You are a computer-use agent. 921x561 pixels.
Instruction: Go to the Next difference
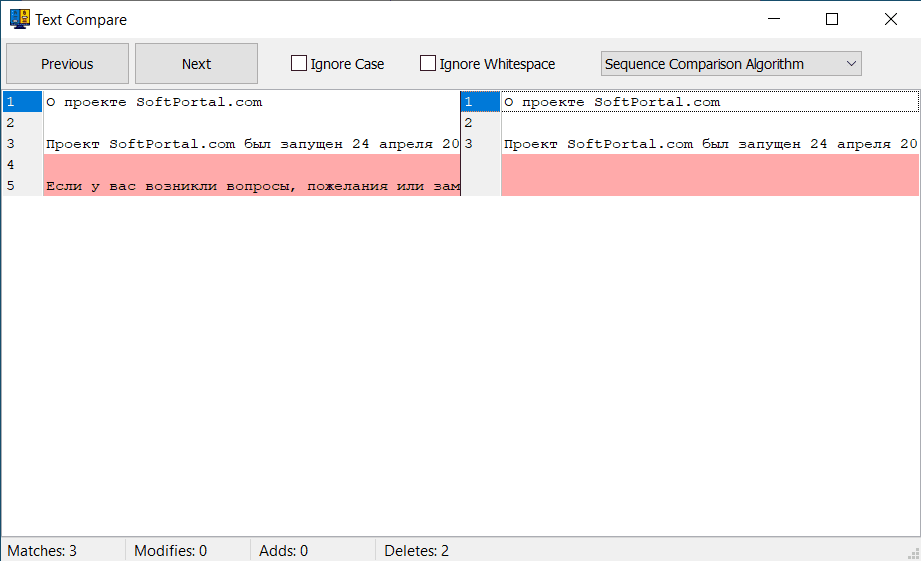(196, 63)
